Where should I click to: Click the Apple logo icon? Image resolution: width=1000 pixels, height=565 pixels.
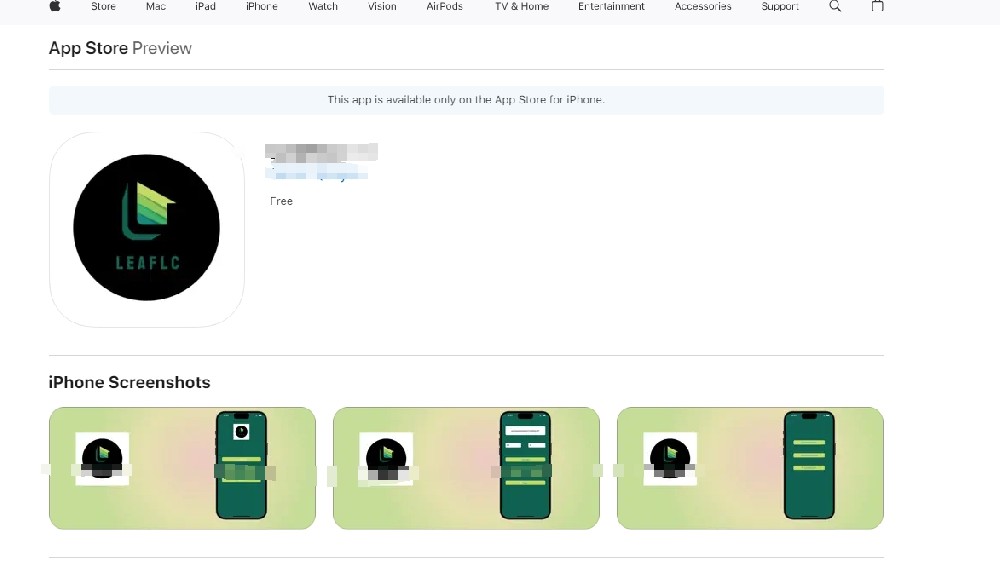(x=56, y=6)
